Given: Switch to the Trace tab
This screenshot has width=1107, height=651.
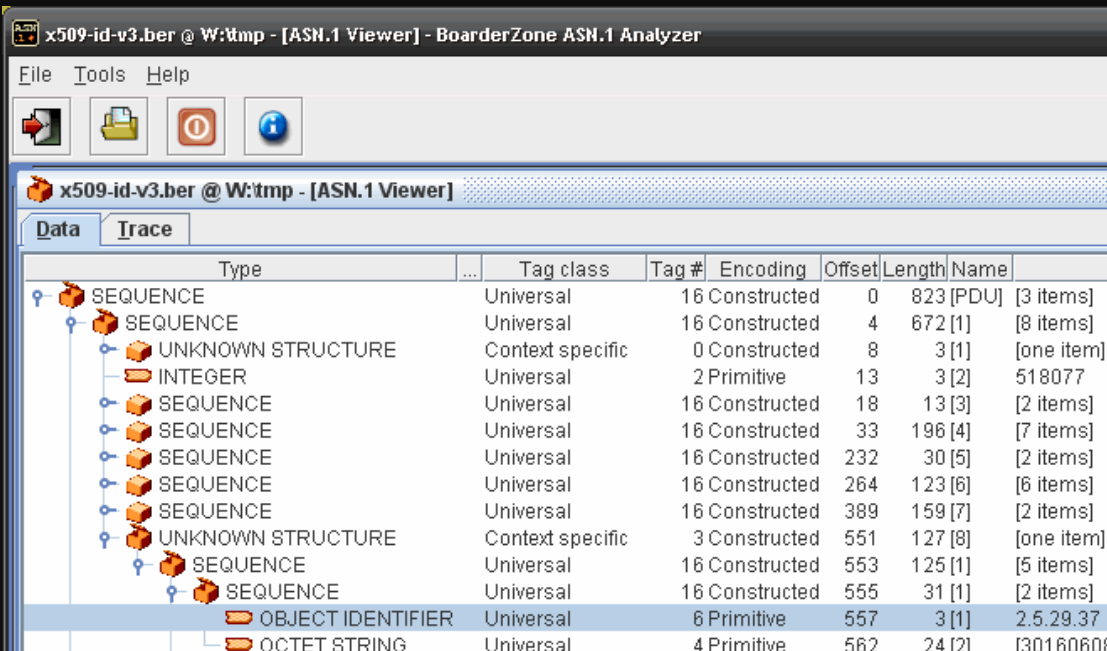Looking at the screenshot, I should (x=145, y=229).
